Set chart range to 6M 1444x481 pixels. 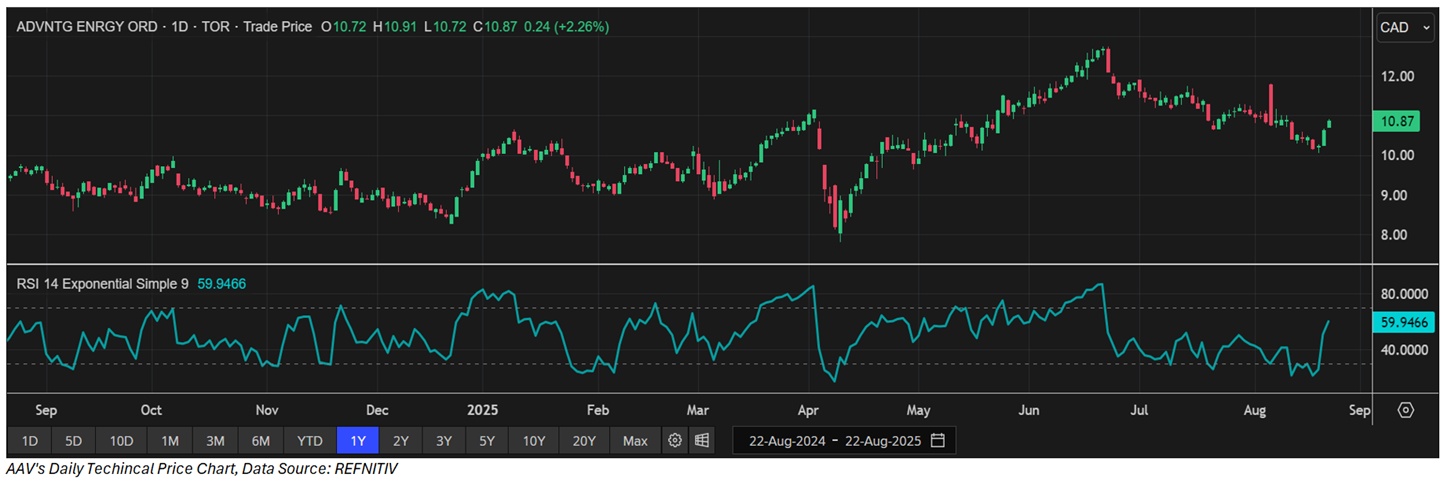pyautogui.click(x=260, y=440)
